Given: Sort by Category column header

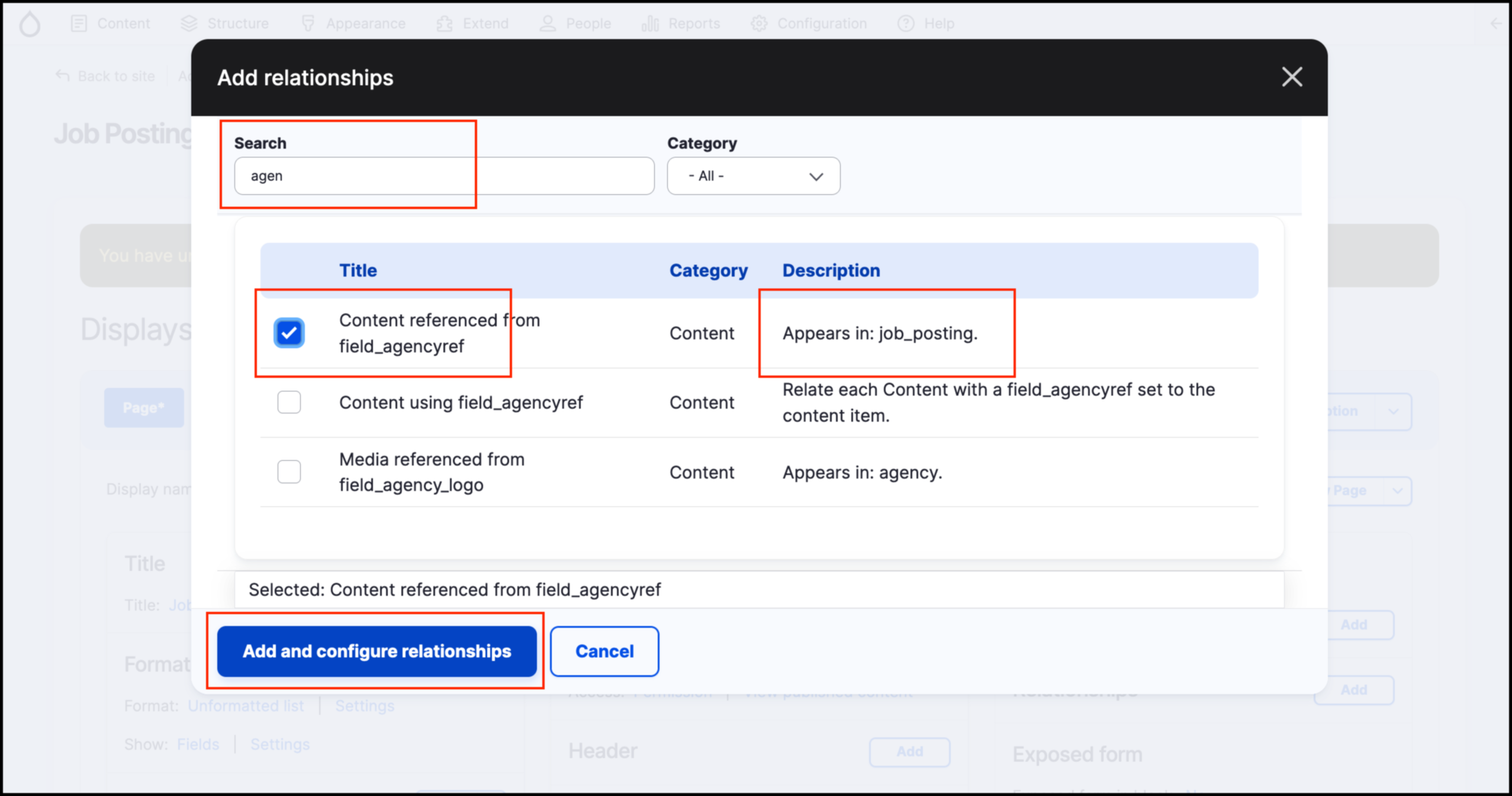Looking at the screenshot, I should click(708, 270).
